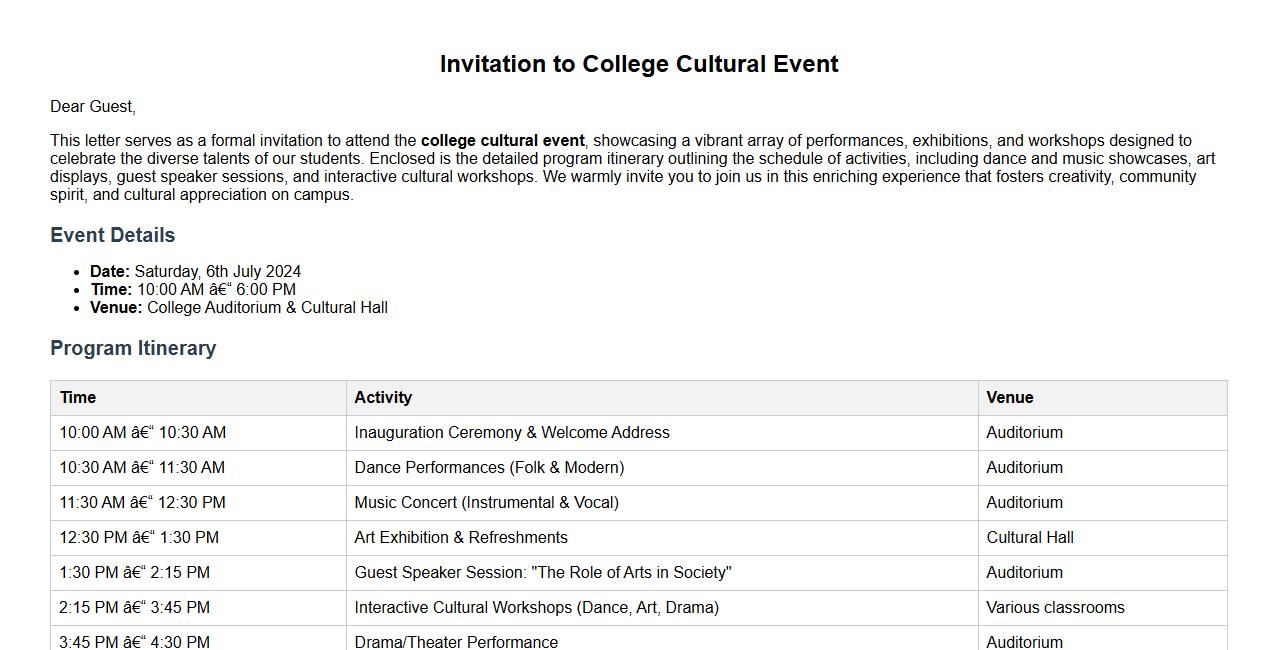Select the 'Various classrooms' venue cell
This screenshot has height=650, width=1278.
(x=1055, y=608)
